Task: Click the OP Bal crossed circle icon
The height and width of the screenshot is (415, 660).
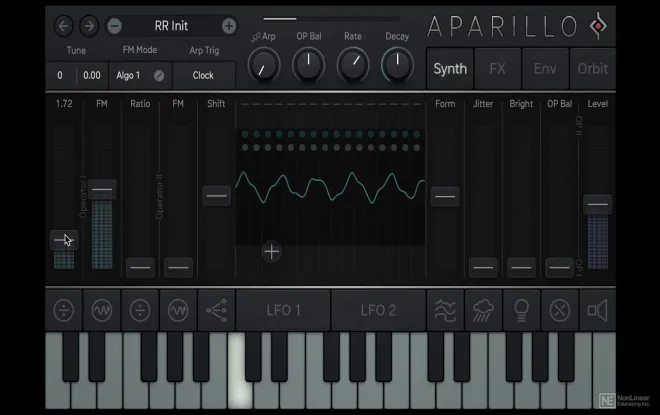Action: coord(559,311)
